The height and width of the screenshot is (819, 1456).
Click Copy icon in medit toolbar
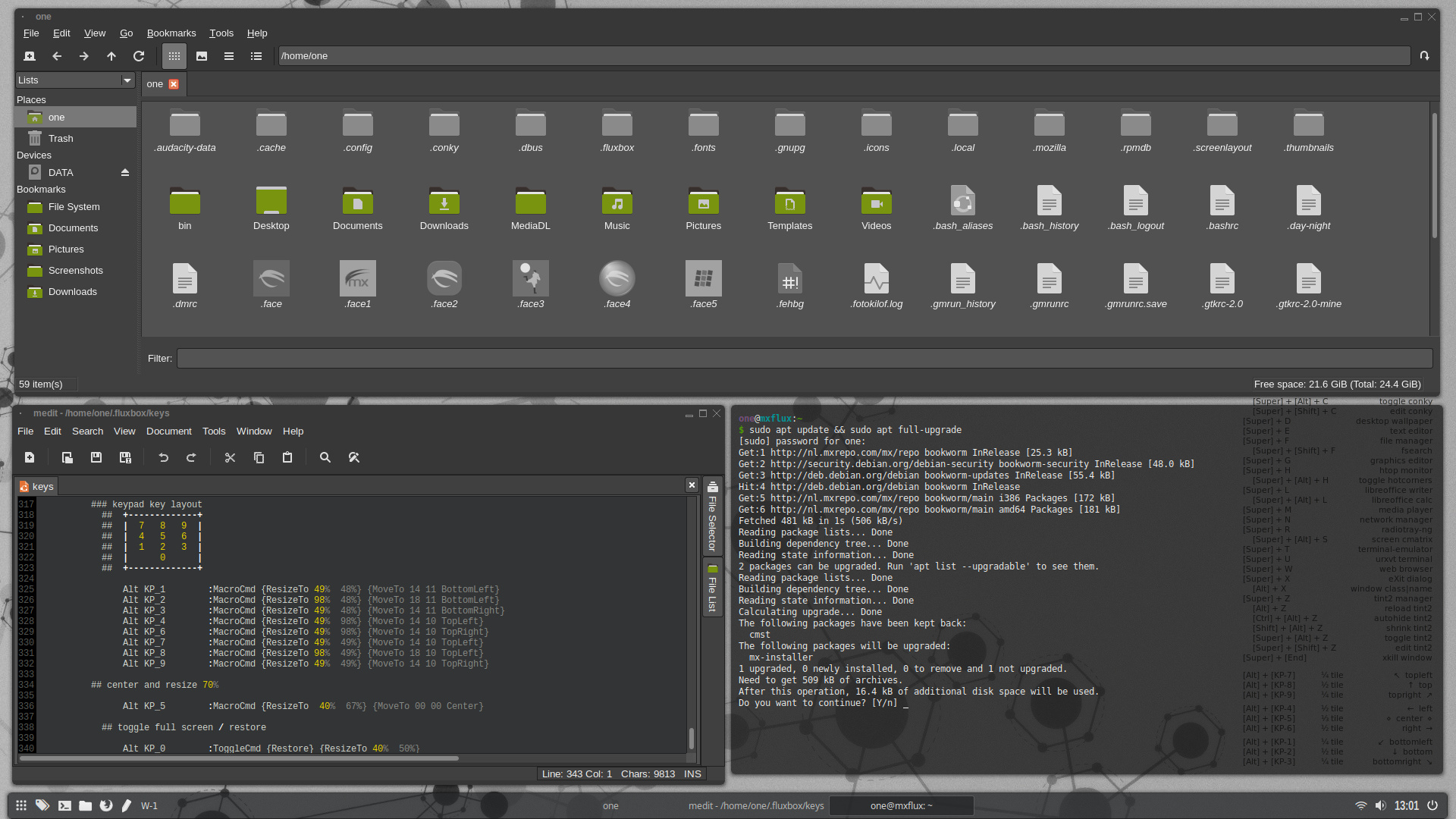click(x=259, y=458)
